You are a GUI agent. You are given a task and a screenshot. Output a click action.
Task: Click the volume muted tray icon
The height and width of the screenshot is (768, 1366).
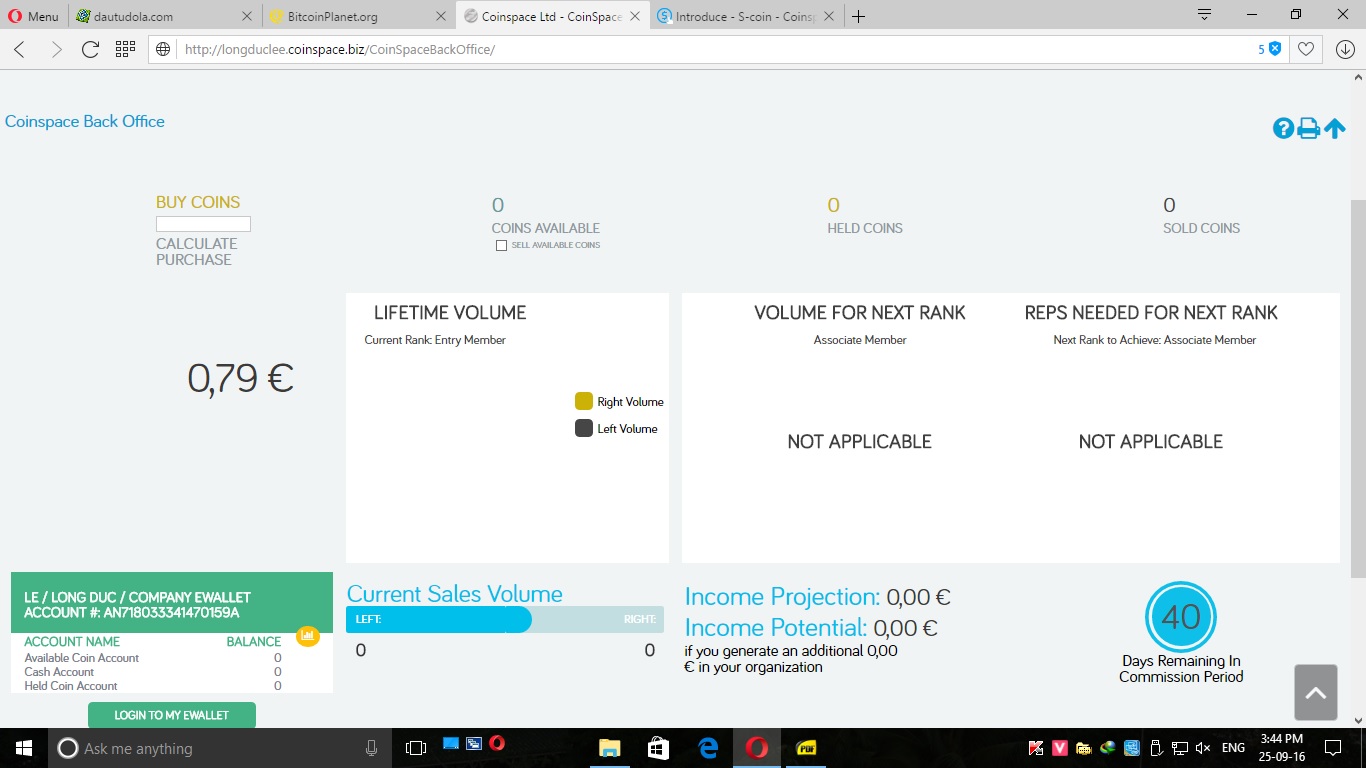1203,748
